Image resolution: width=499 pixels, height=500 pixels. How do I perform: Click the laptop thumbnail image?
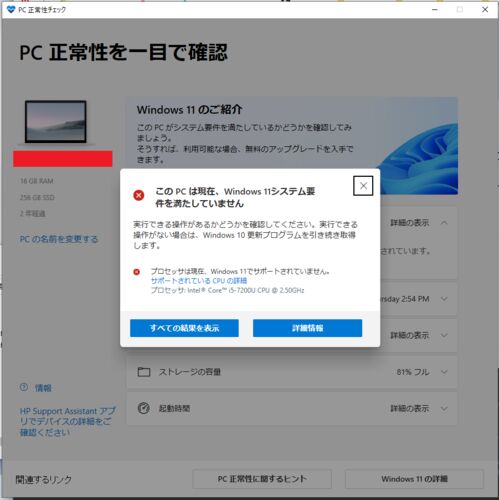56,122
